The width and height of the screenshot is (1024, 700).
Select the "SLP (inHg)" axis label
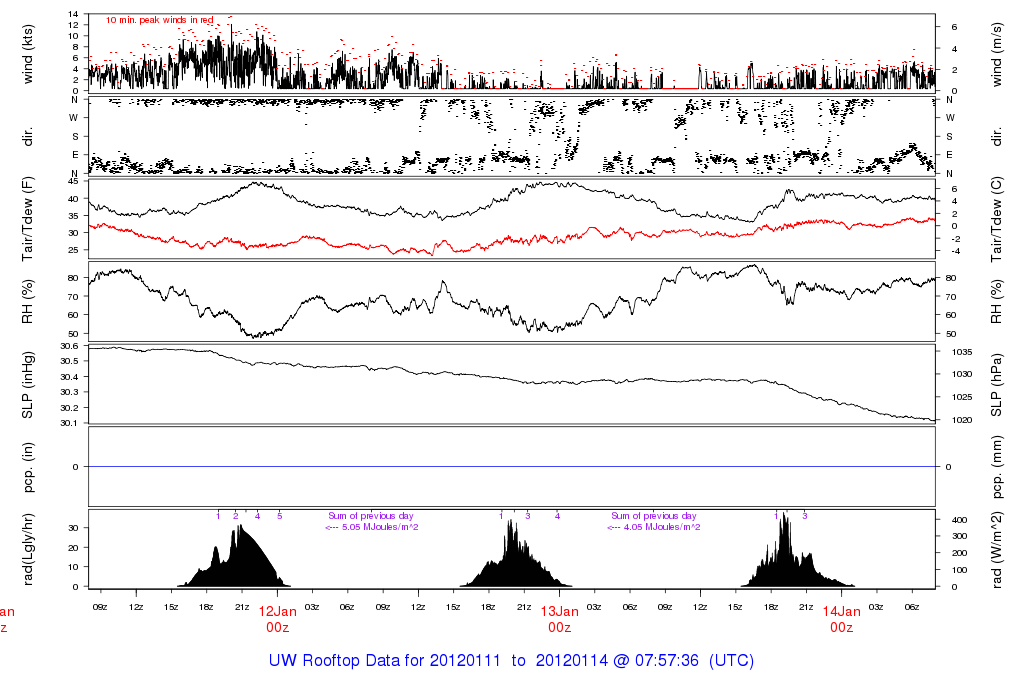point(27,385)
